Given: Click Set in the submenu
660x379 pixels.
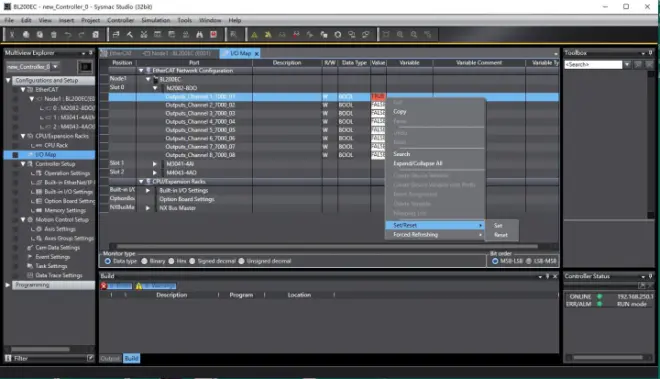Looking at the screenshot, I should tap(502, 226).
